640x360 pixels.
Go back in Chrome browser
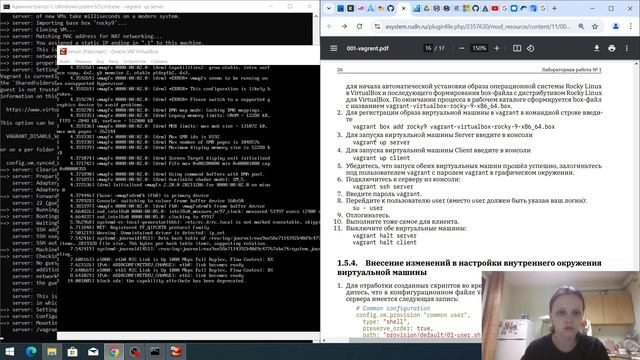[330, 26]
